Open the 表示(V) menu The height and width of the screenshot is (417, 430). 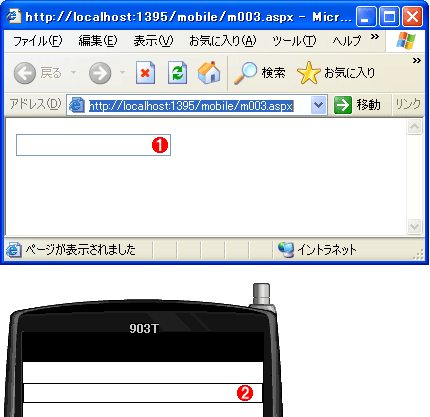(153, 41)
